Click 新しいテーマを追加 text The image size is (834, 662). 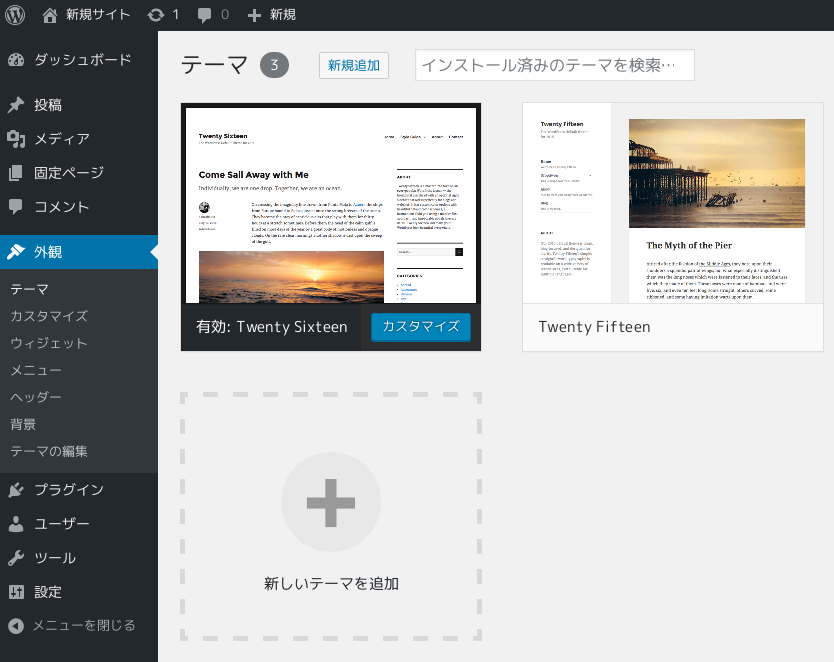point(331,584)
